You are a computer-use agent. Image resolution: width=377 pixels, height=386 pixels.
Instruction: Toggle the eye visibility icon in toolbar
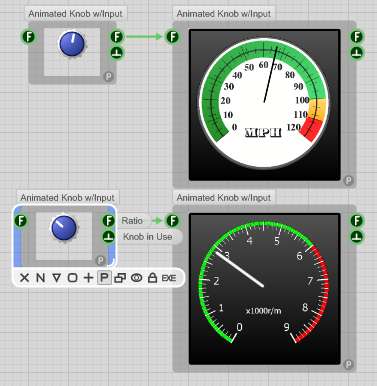(x=136, y=278)
